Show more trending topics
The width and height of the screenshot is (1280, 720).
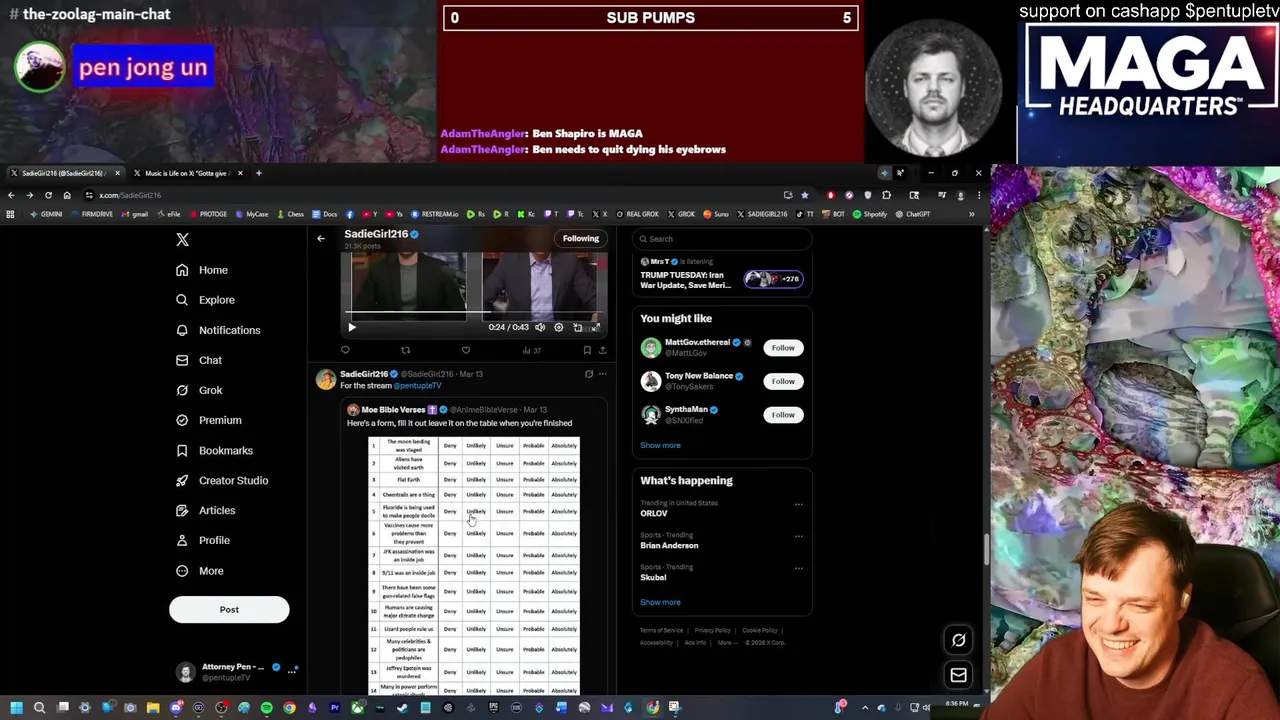pyautogui.click(x=660, y=602)
